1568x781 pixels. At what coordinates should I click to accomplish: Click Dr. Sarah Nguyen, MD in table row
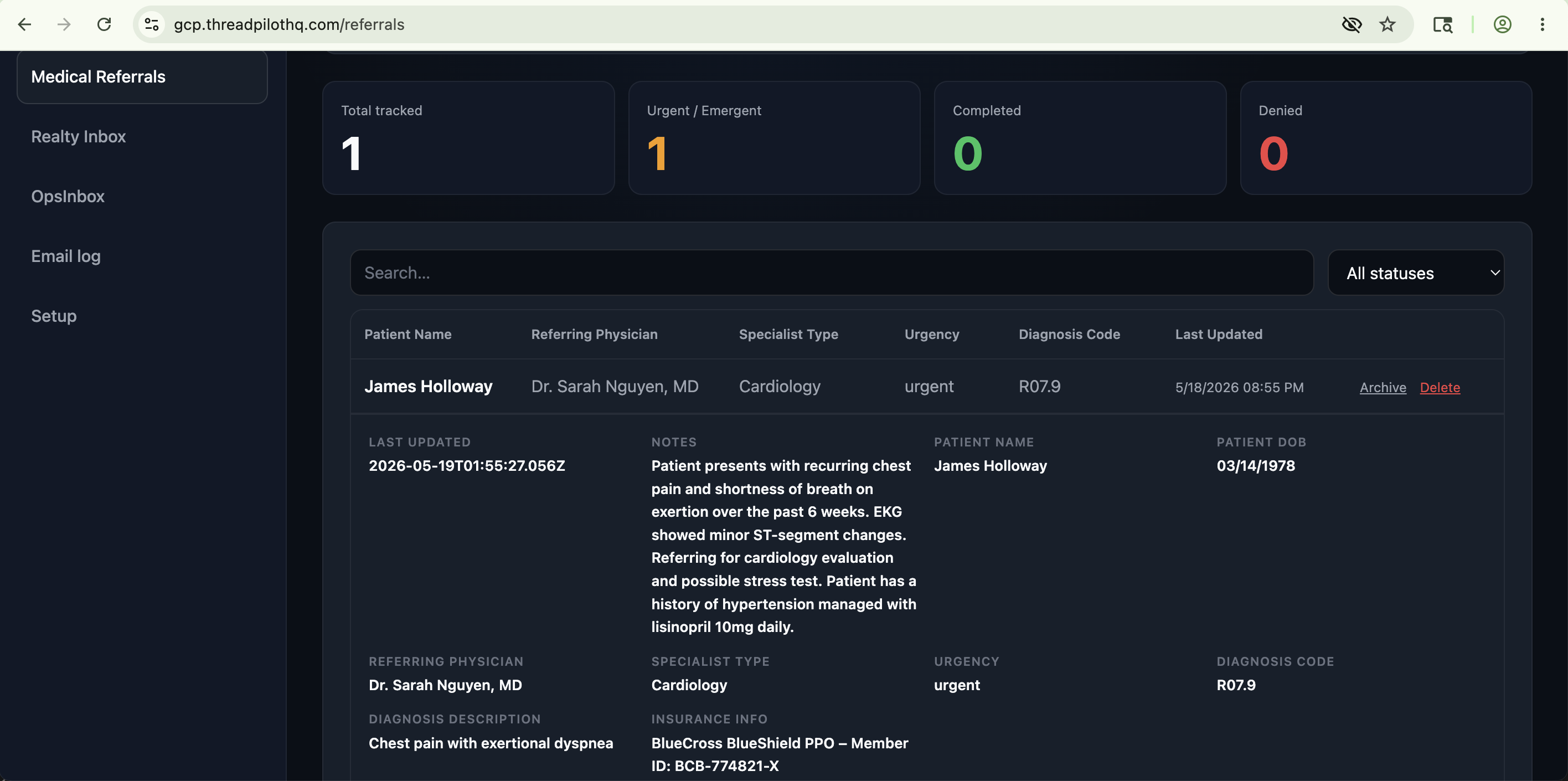coord(615,387)
